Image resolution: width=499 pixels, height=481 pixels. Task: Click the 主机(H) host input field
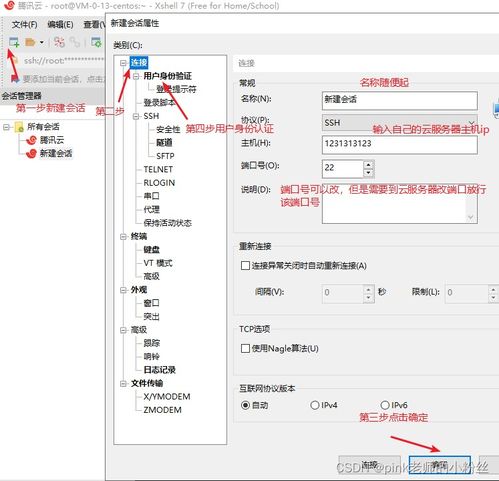[400, 144]
